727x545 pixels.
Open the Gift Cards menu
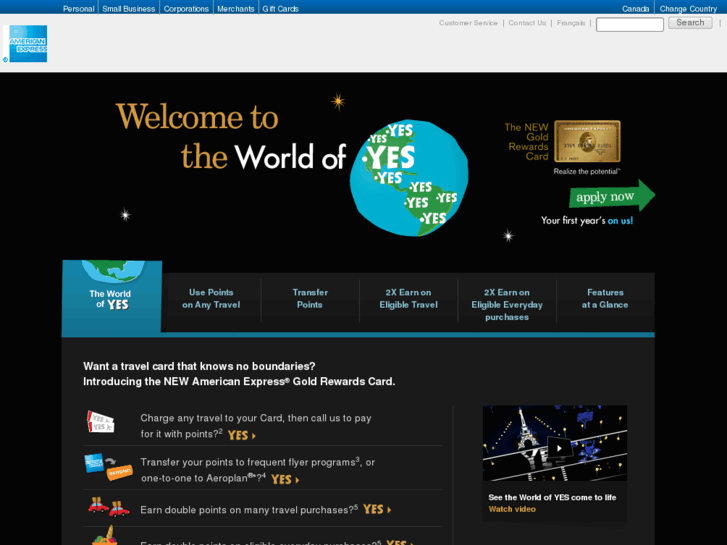[x=281, y=9]
